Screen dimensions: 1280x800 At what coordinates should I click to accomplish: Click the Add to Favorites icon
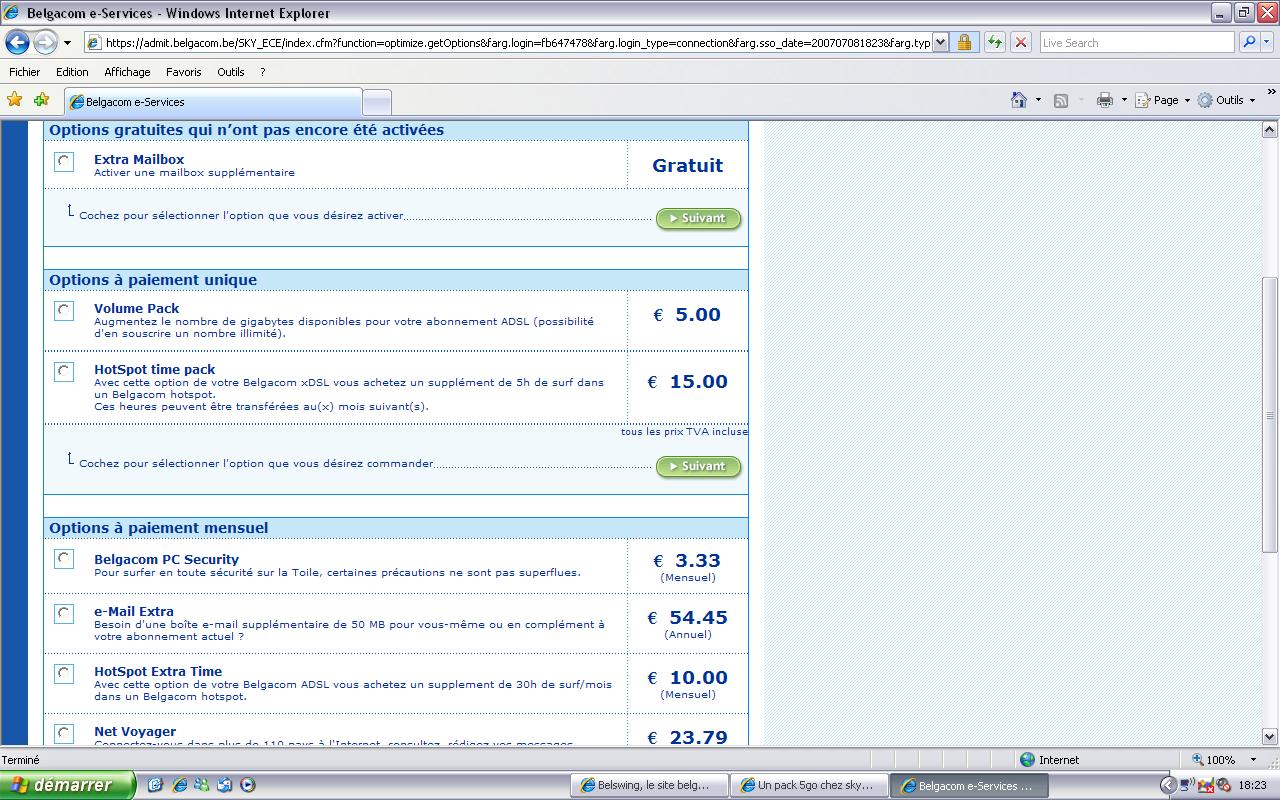pyautogui.click(x=41, y=100)
